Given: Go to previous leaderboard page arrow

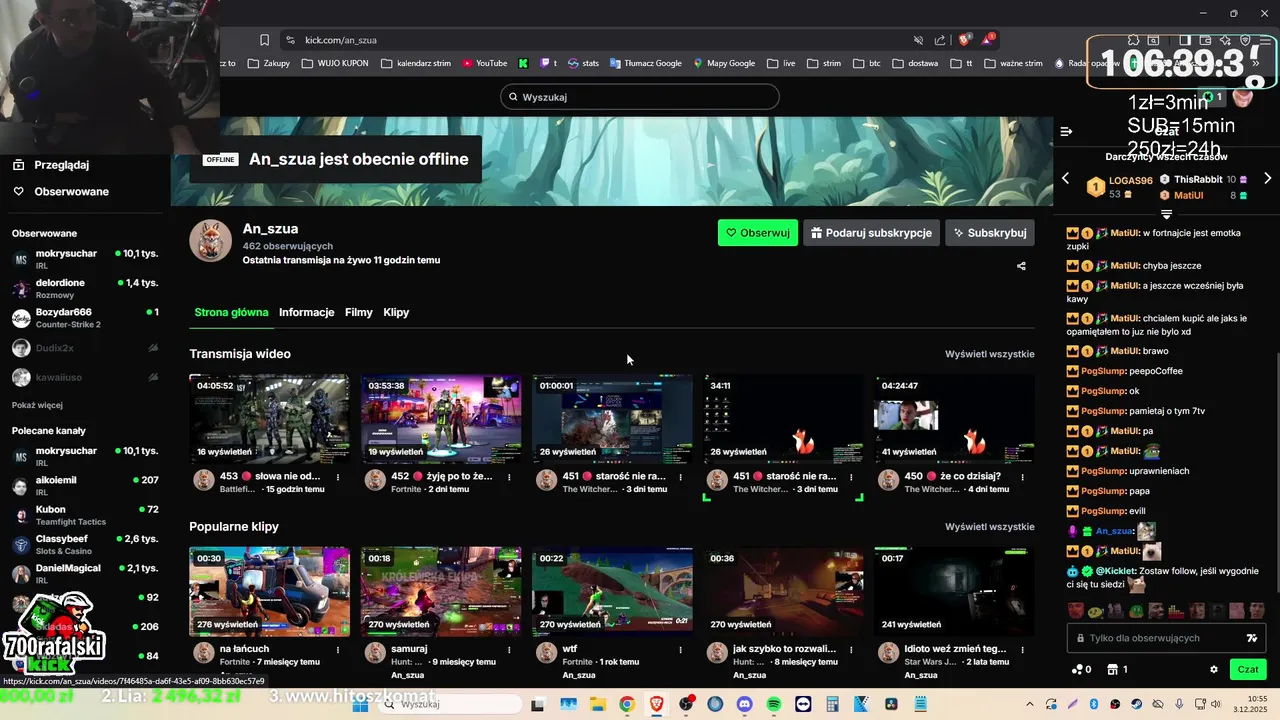Looking at the screenshot, I should tap(1065, 178).
